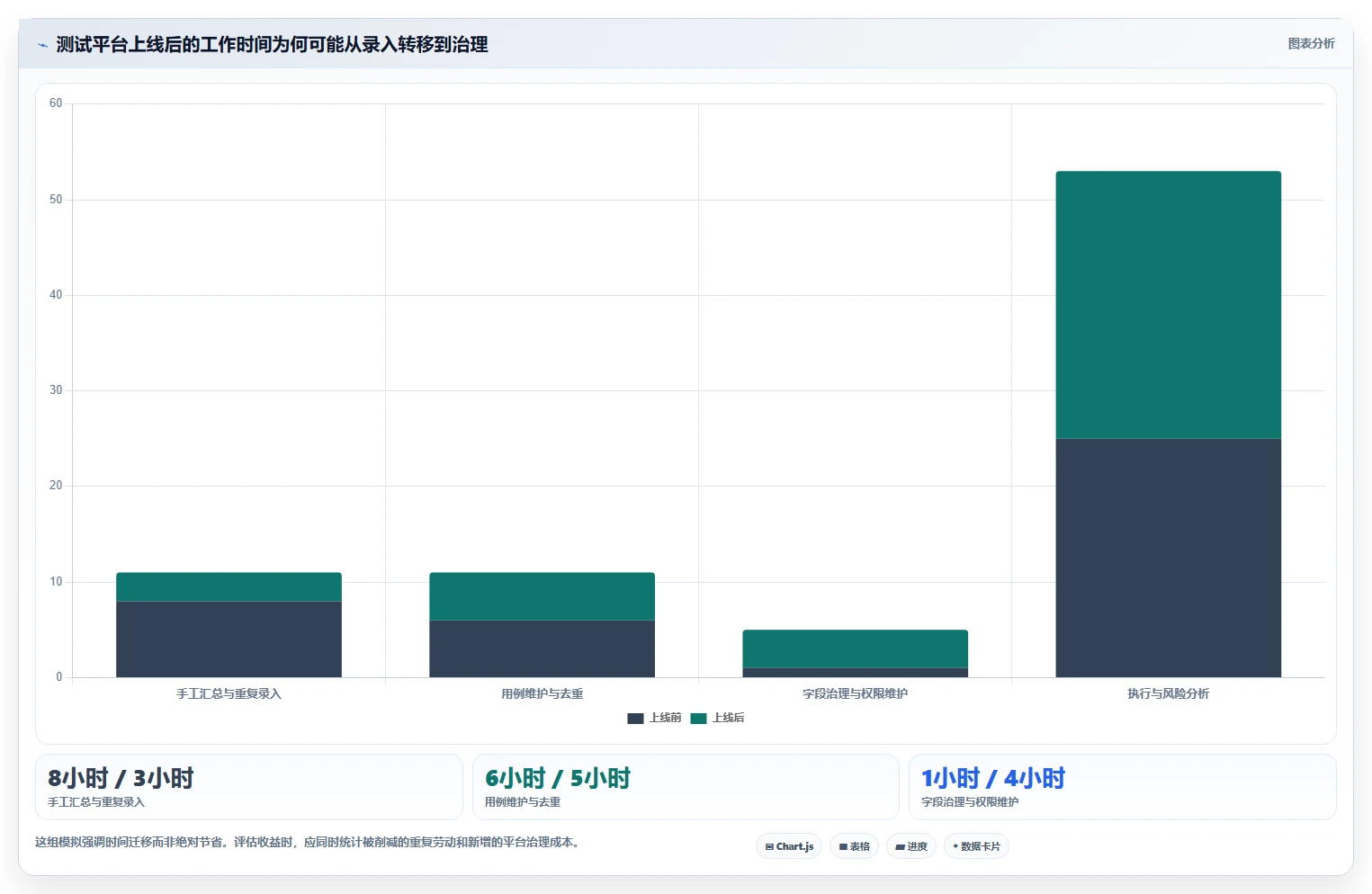1372x894 pixels.
Task: Click the footnote text 这组模拟强调时间迁移
Action: point(308,843)
